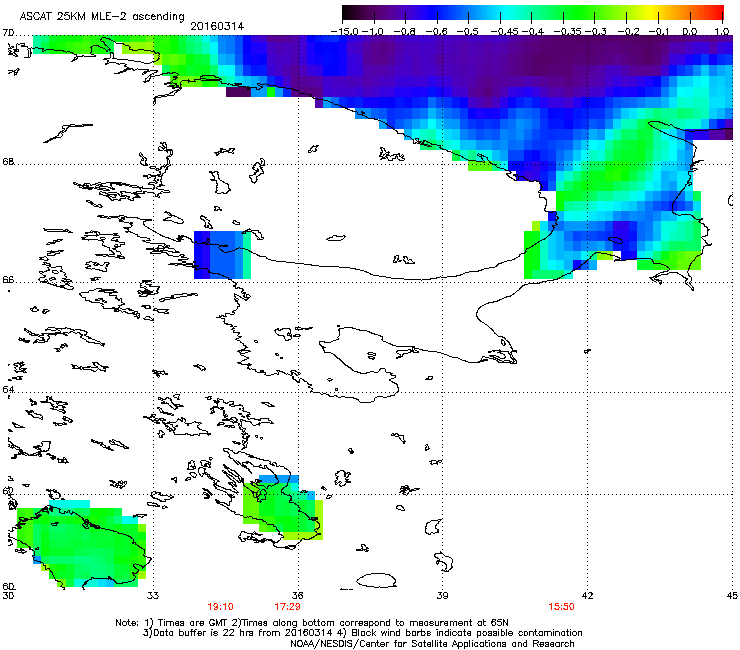740x650 pixels.
Task: Click the color bar label -0.6
Action: (437, 32)
